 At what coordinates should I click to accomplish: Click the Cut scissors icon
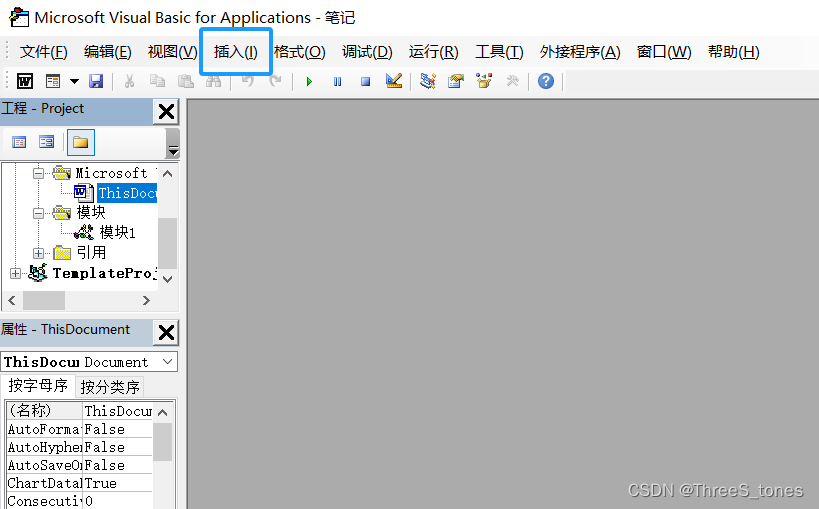click(x=129, y=81)
